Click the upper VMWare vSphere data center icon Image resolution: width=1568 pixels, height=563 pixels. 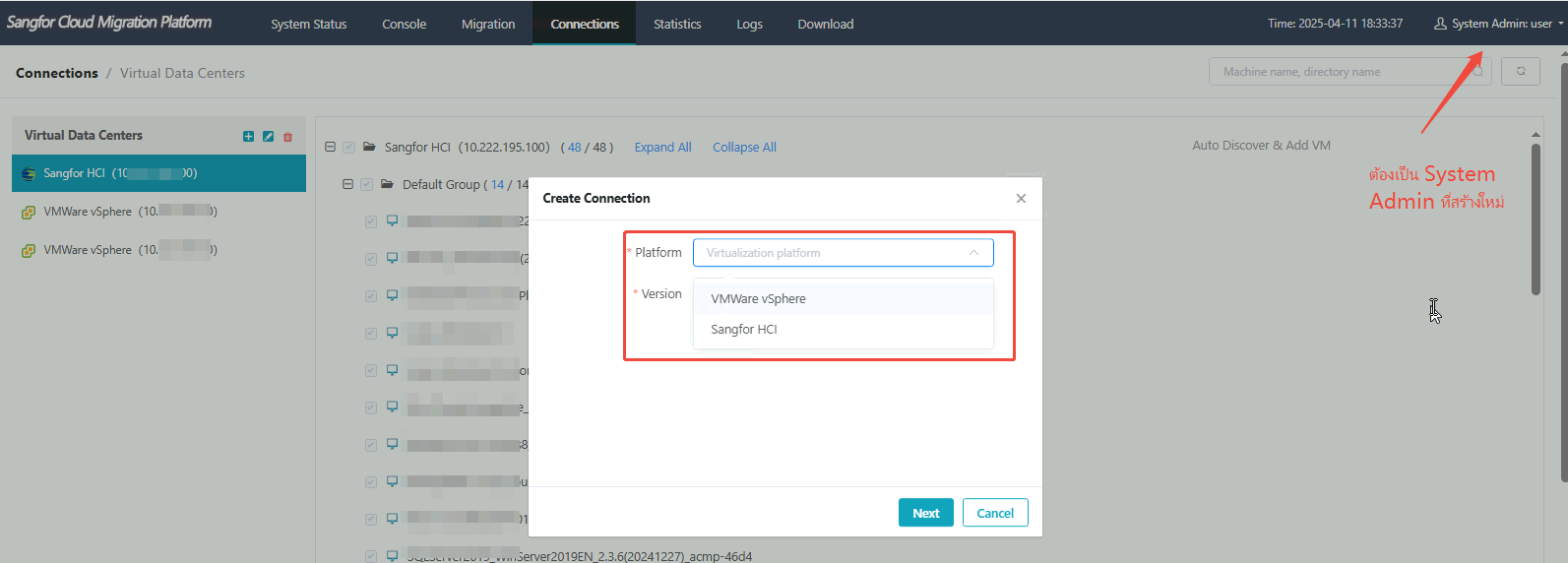[x=29, y=212]
